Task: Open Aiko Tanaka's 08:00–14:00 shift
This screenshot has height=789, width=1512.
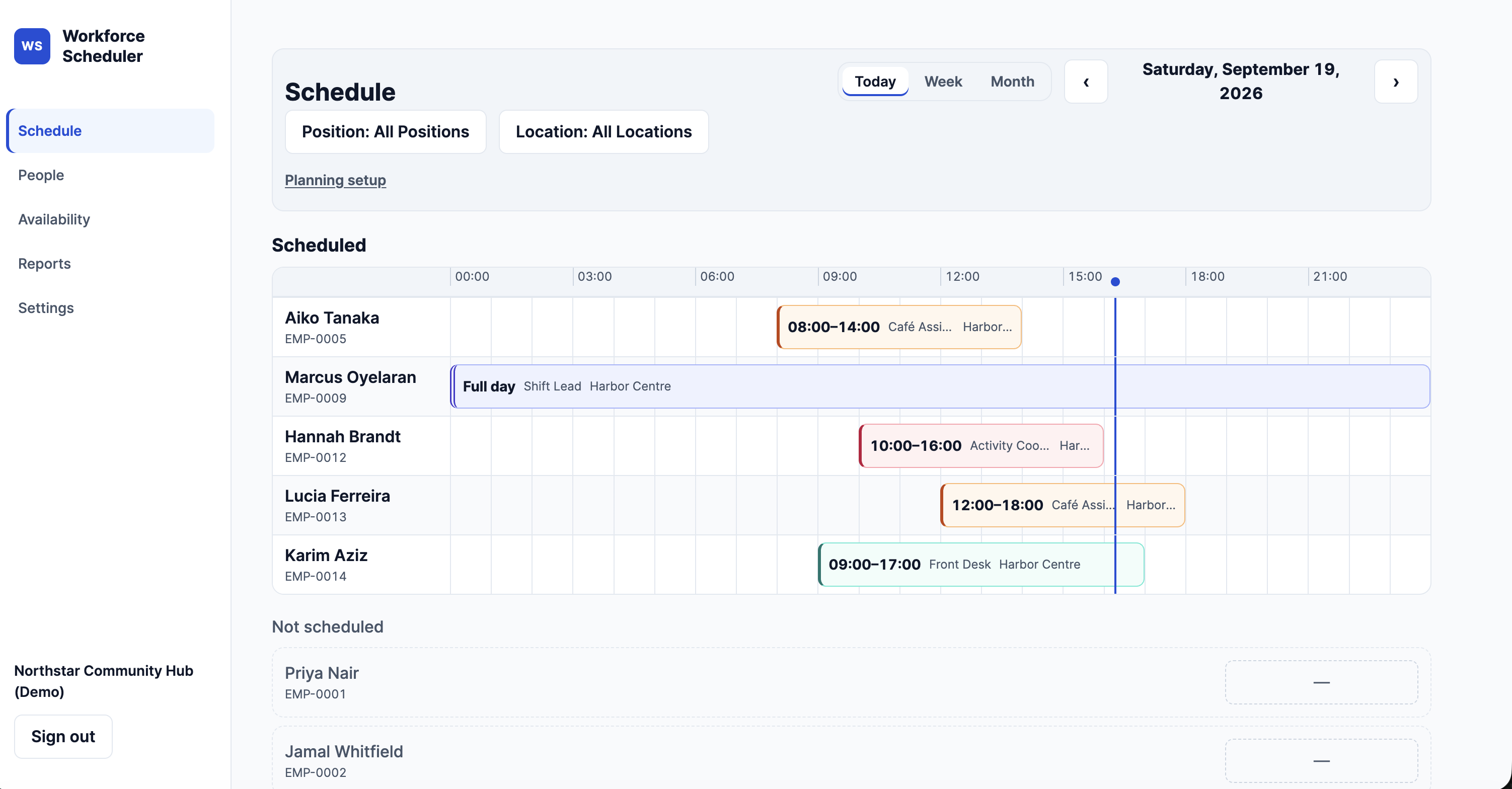Action: point(899,327)
